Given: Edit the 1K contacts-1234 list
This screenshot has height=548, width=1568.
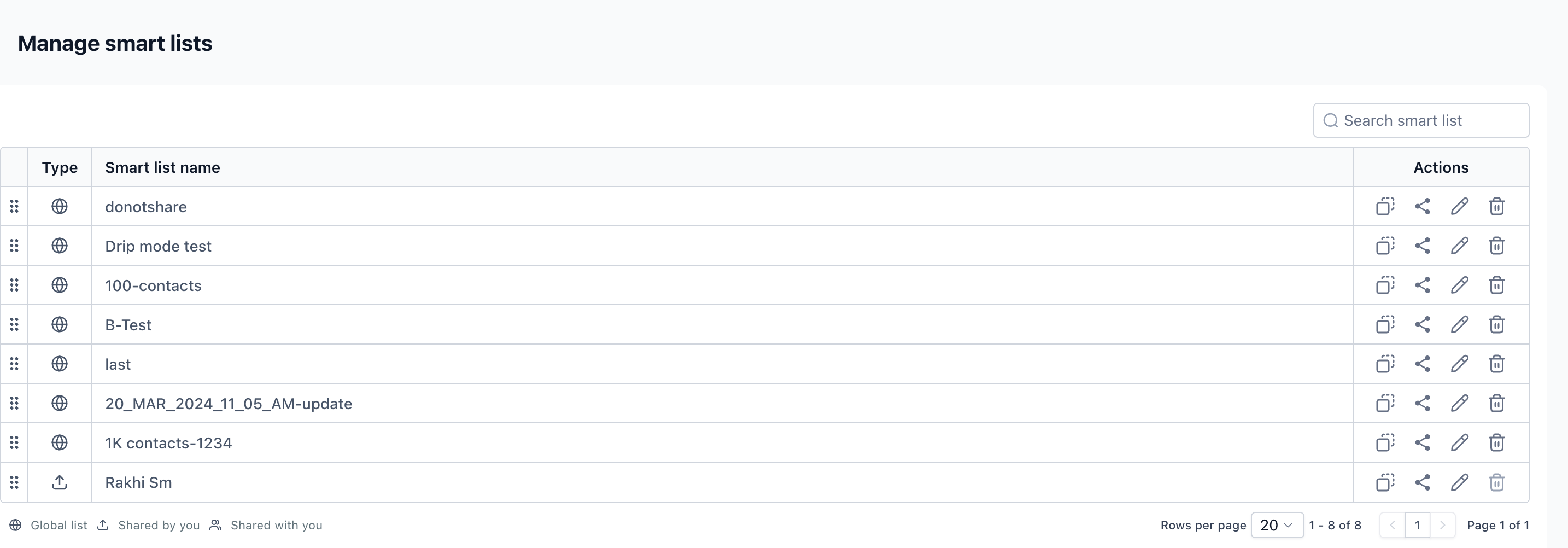Looking at the screenshot, I should [1459, 442].
